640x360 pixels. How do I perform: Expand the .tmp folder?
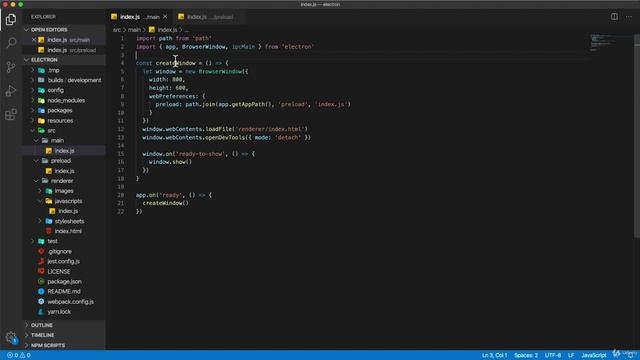(x=33, y=70)
